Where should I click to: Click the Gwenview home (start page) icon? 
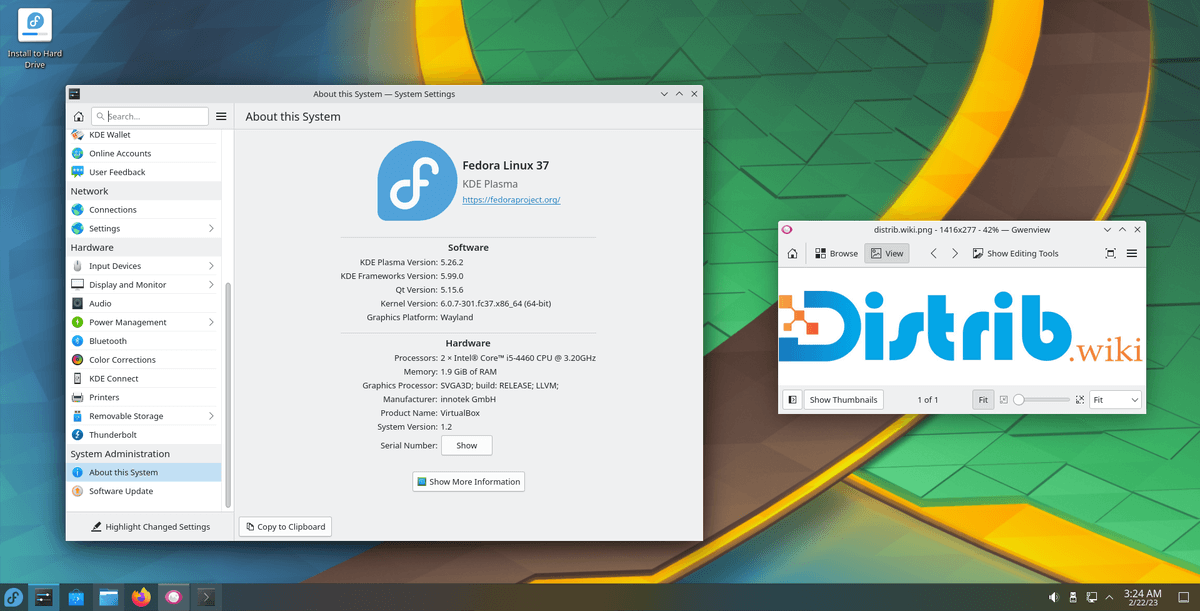coord(792,253)
